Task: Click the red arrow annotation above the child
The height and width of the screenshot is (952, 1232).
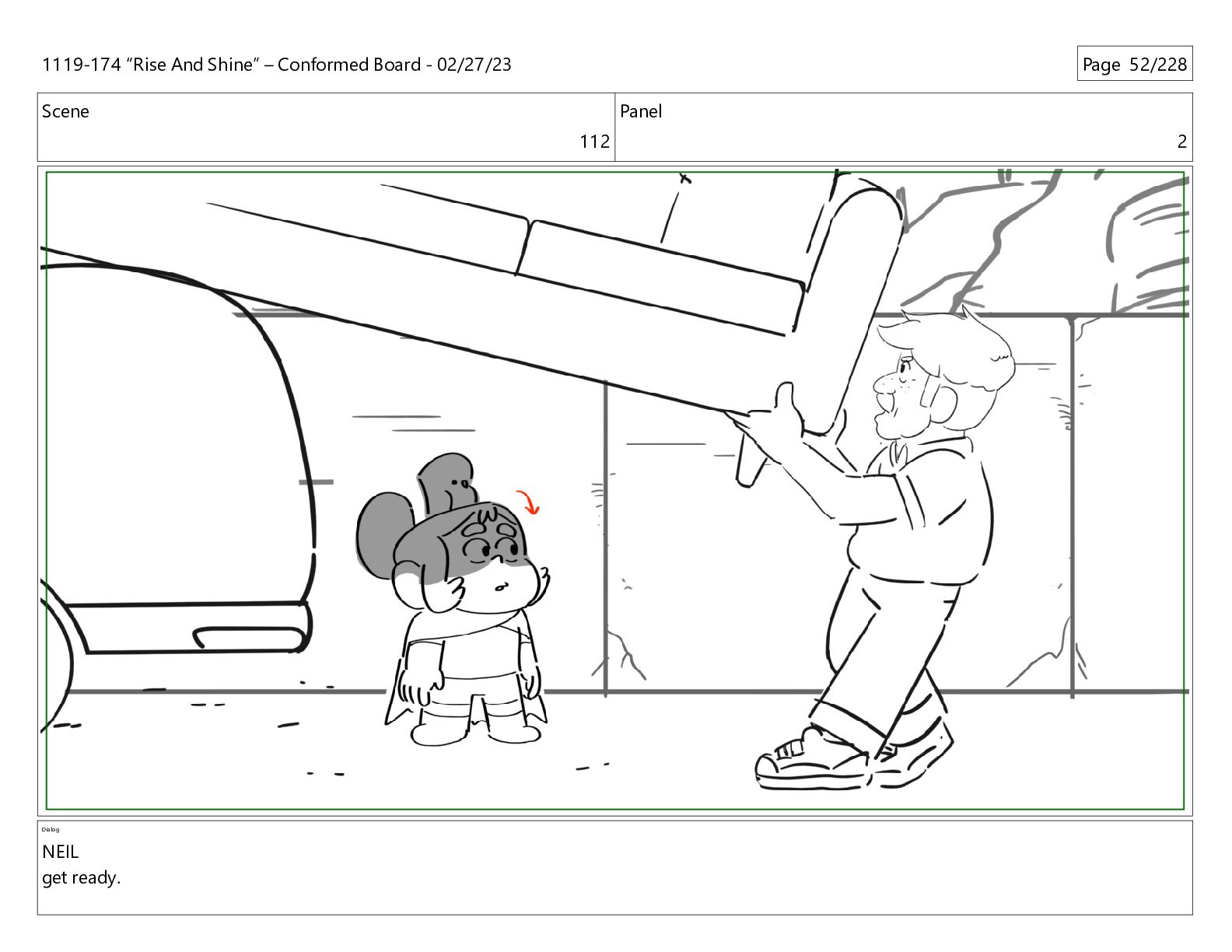Action: click(528, 502)
